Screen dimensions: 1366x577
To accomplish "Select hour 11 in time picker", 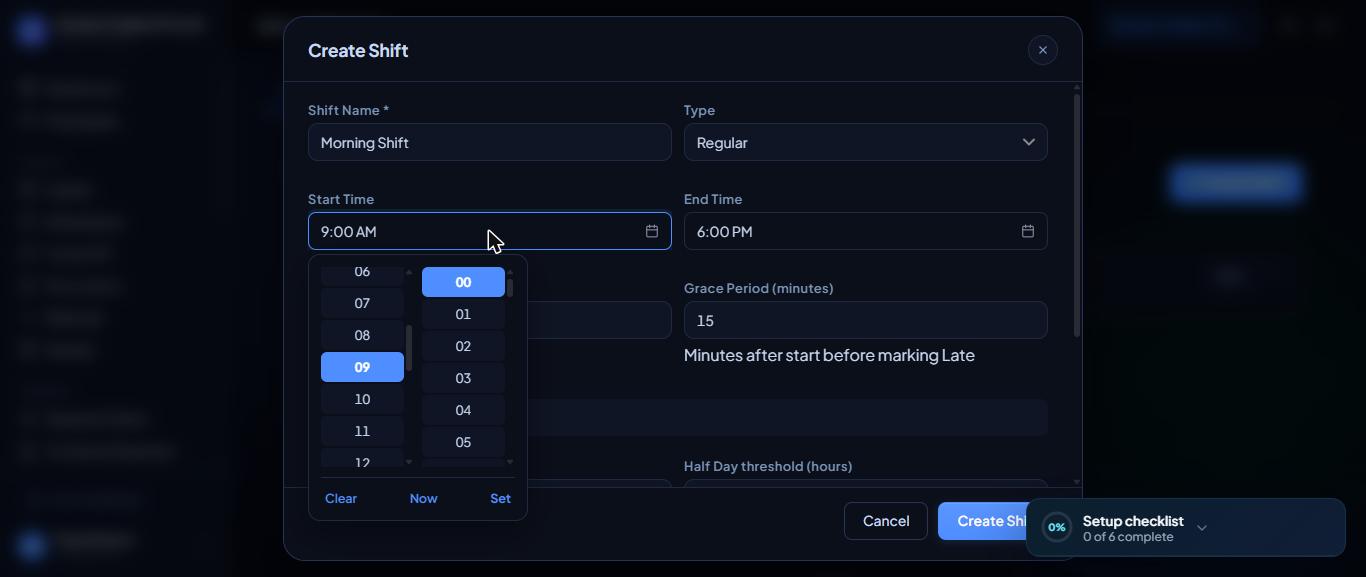I will click(x=362, y=431).
